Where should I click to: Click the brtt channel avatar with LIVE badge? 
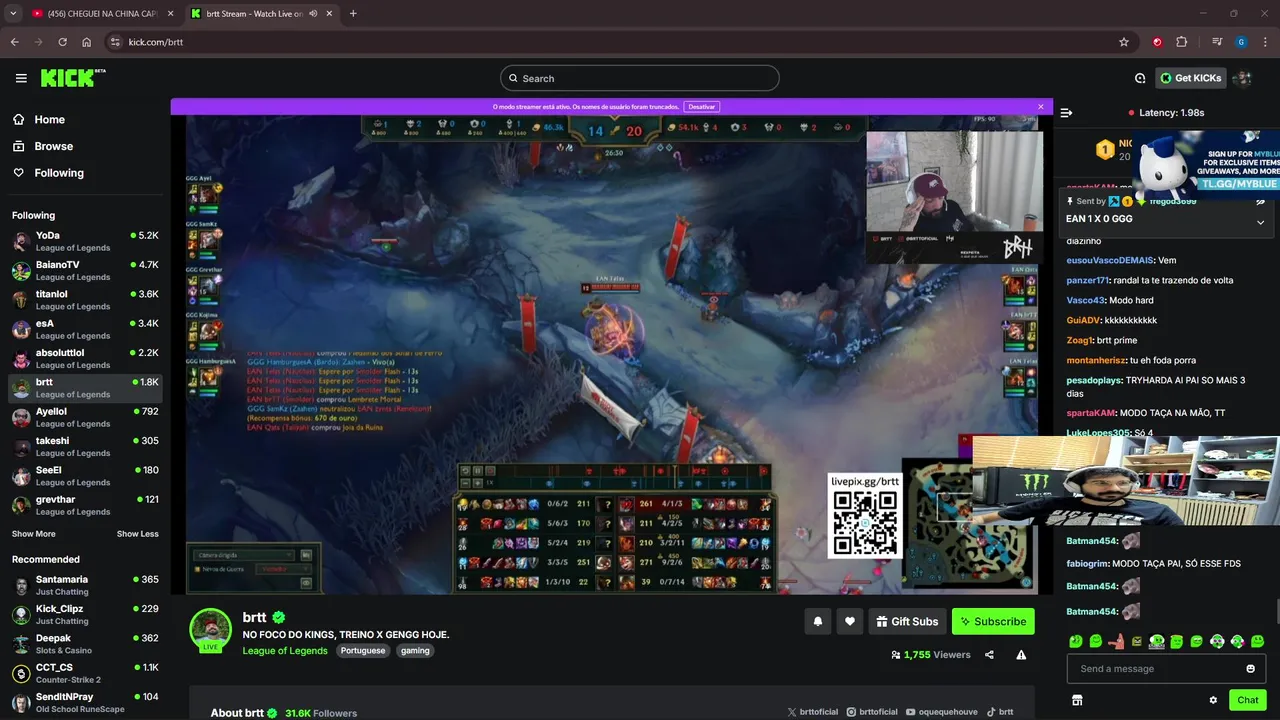click(x=211, y=630)
